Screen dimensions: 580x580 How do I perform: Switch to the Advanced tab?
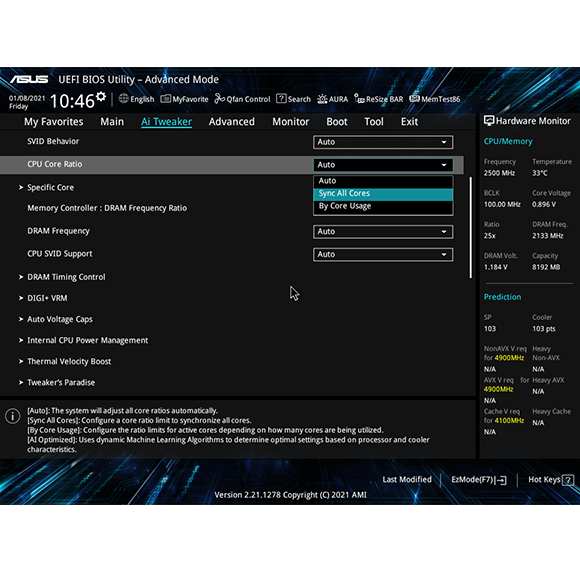(x=232, y=122)
